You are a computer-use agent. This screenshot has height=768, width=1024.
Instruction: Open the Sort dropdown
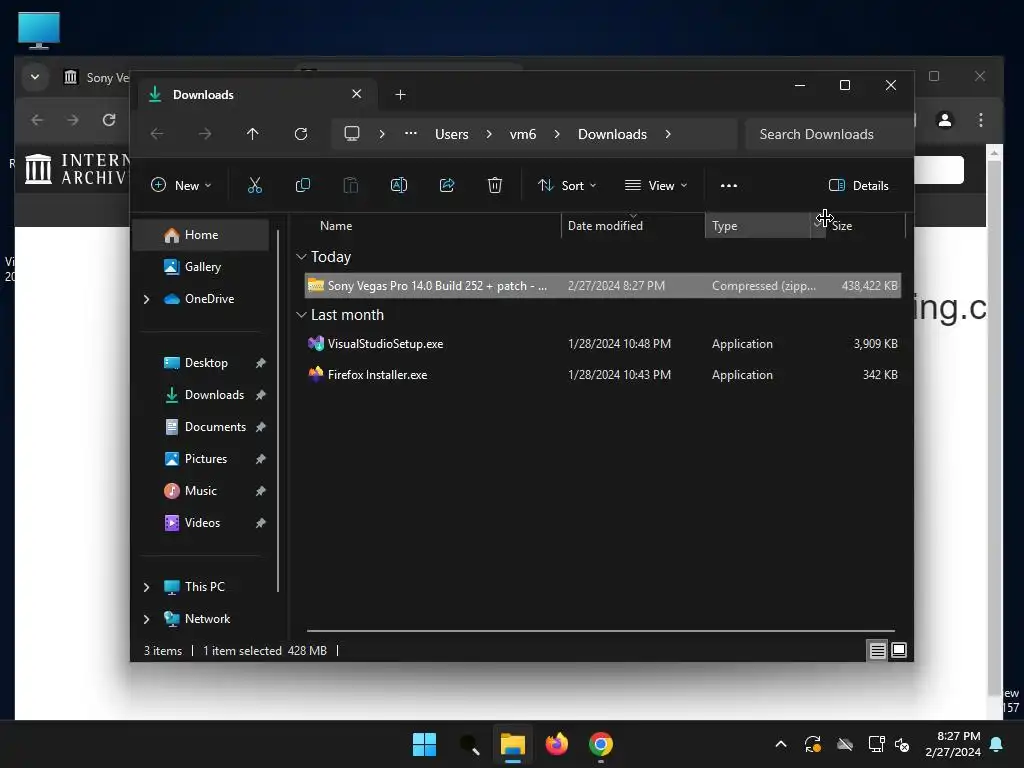click(x=567, y=185)
